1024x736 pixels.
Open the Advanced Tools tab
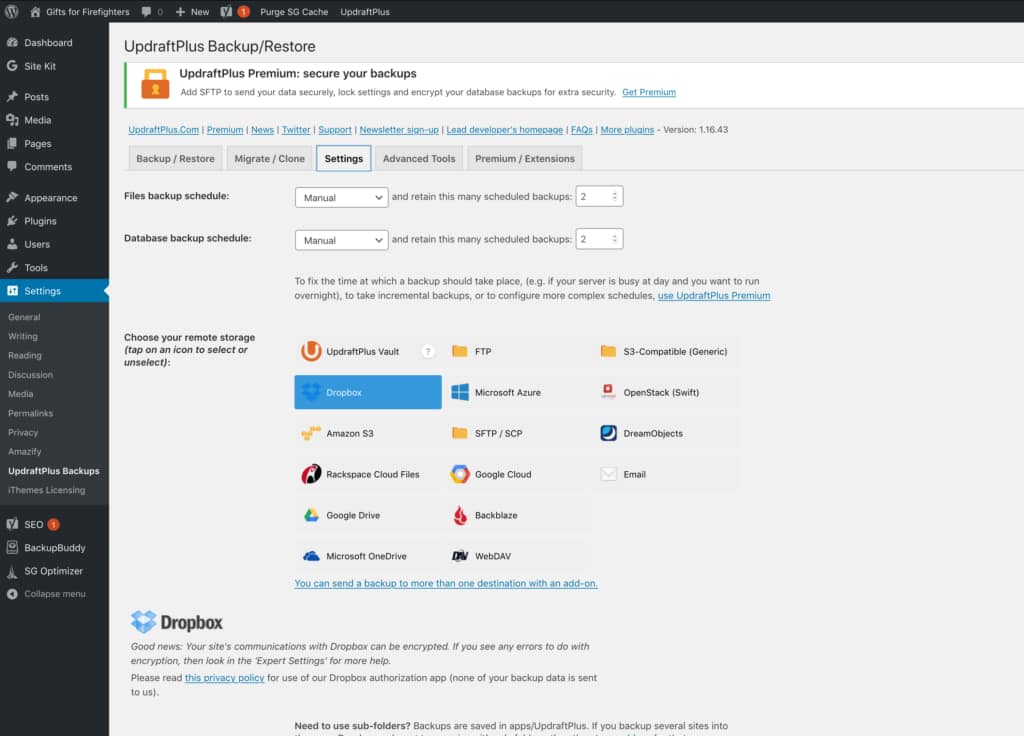click(x=418, y=157)
